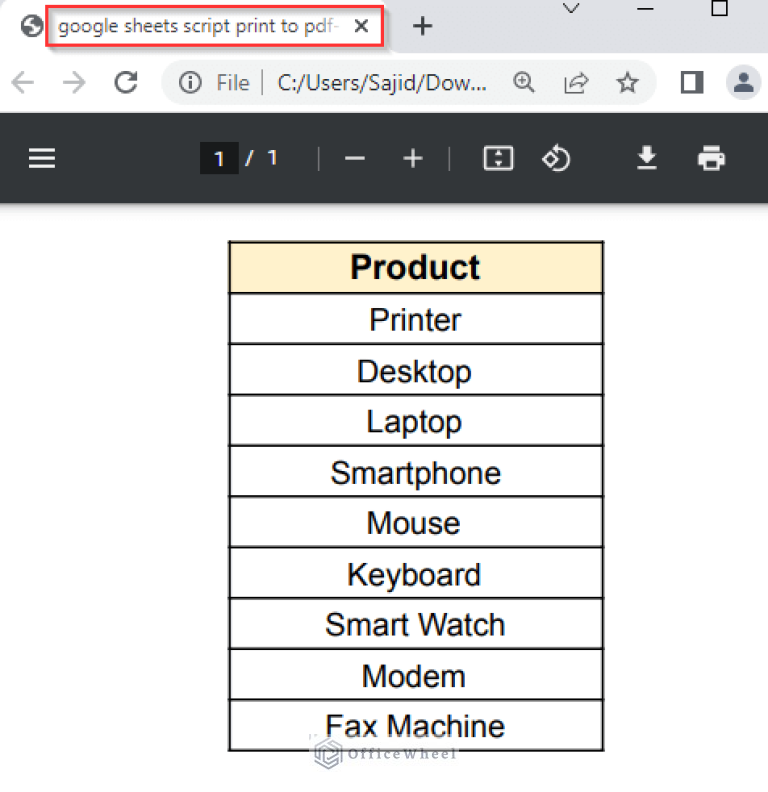
Task: Go back to the previous page
Action: pyautogui.click(x=23, y=82)
